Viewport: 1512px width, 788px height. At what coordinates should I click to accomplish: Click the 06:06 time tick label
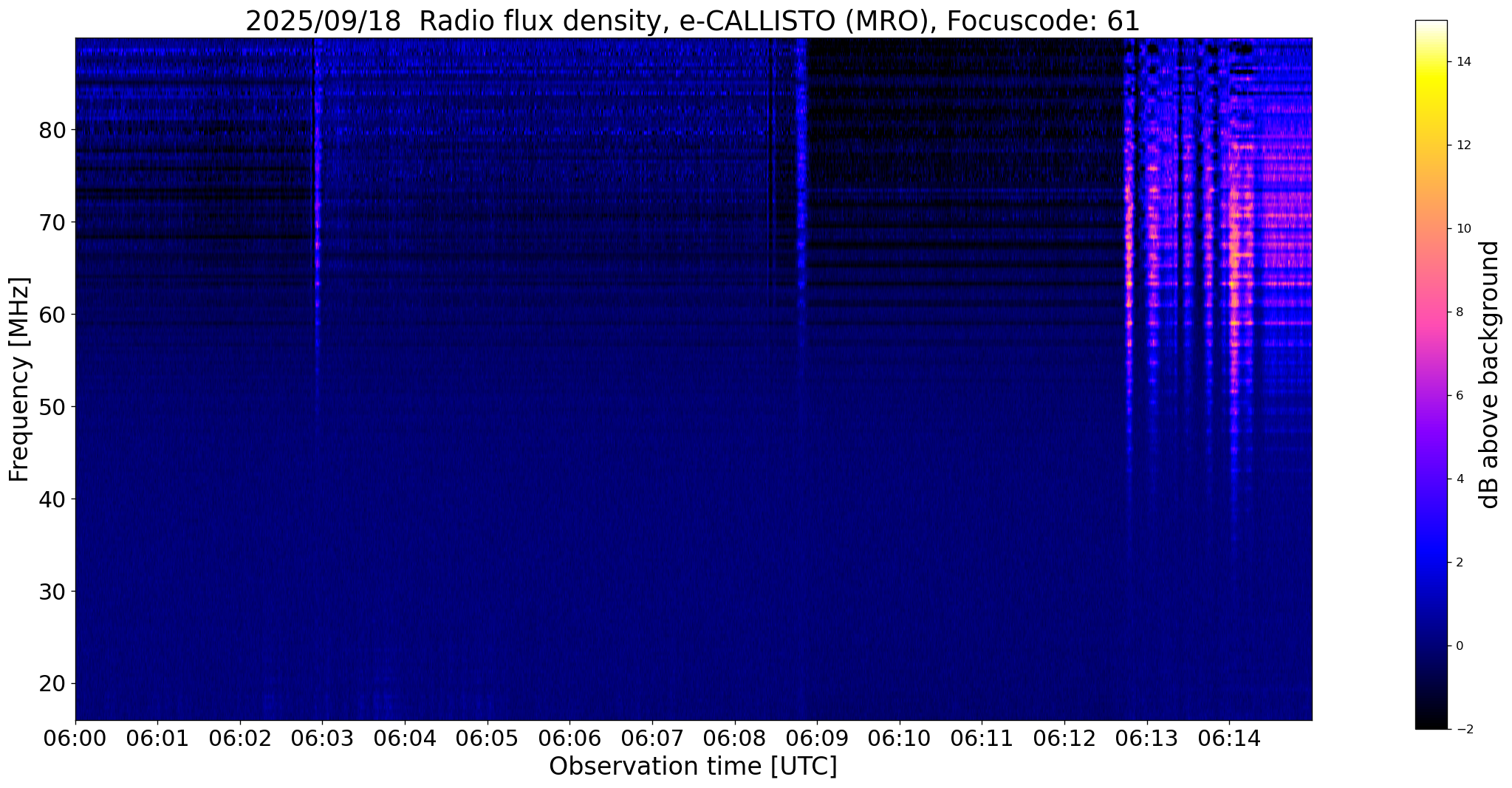[569, 739]
